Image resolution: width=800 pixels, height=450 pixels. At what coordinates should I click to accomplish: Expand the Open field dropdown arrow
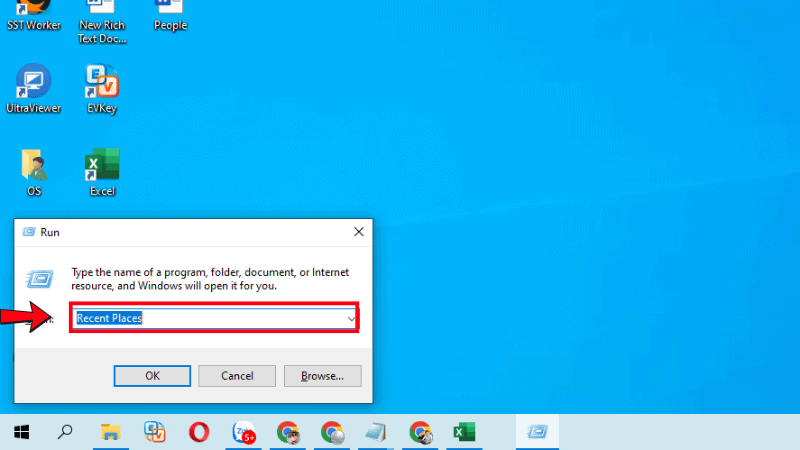tap(351, 318)
